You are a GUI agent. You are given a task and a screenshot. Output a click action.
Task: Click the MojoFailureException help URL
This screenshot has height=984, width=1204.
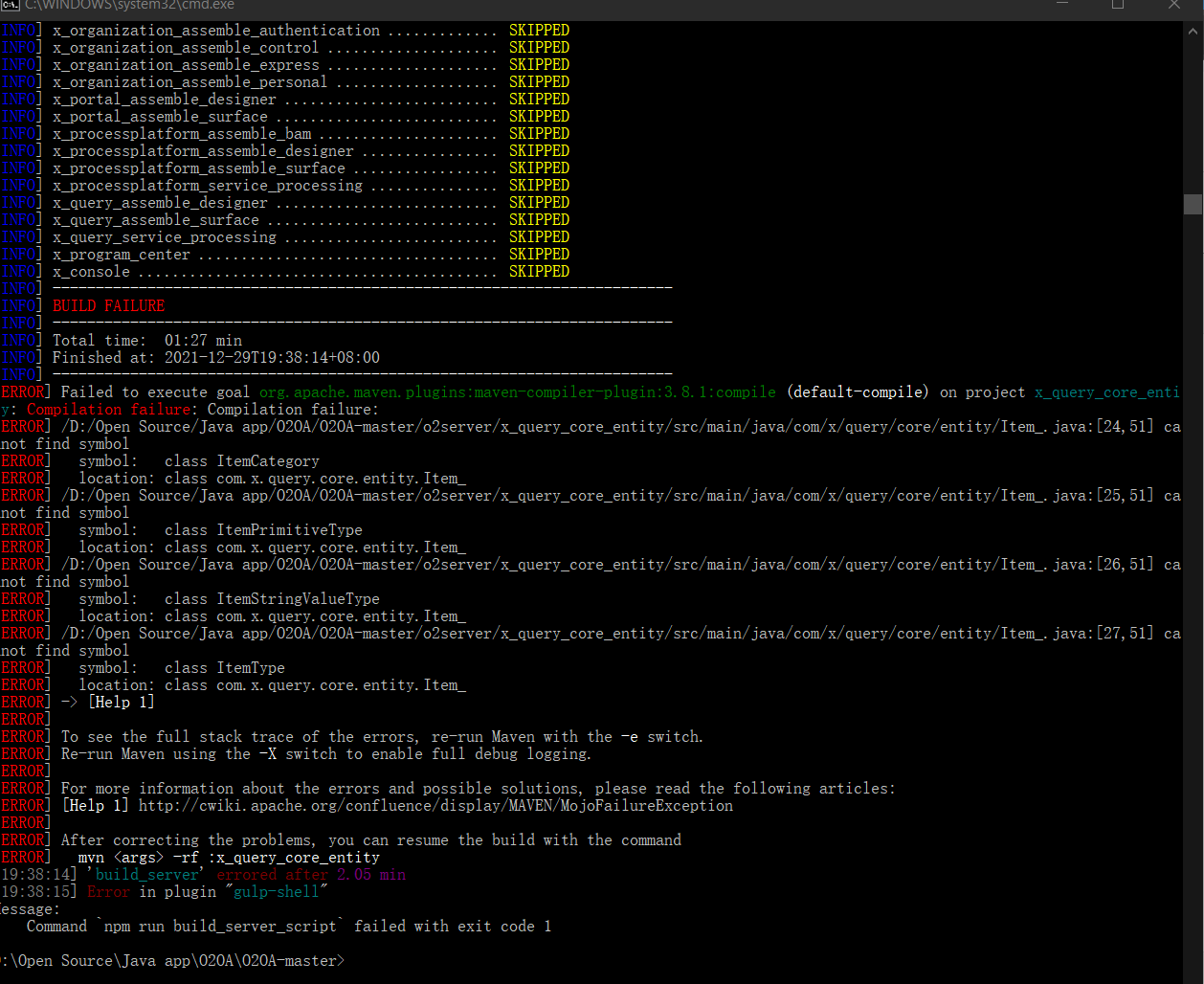point(435,806)
